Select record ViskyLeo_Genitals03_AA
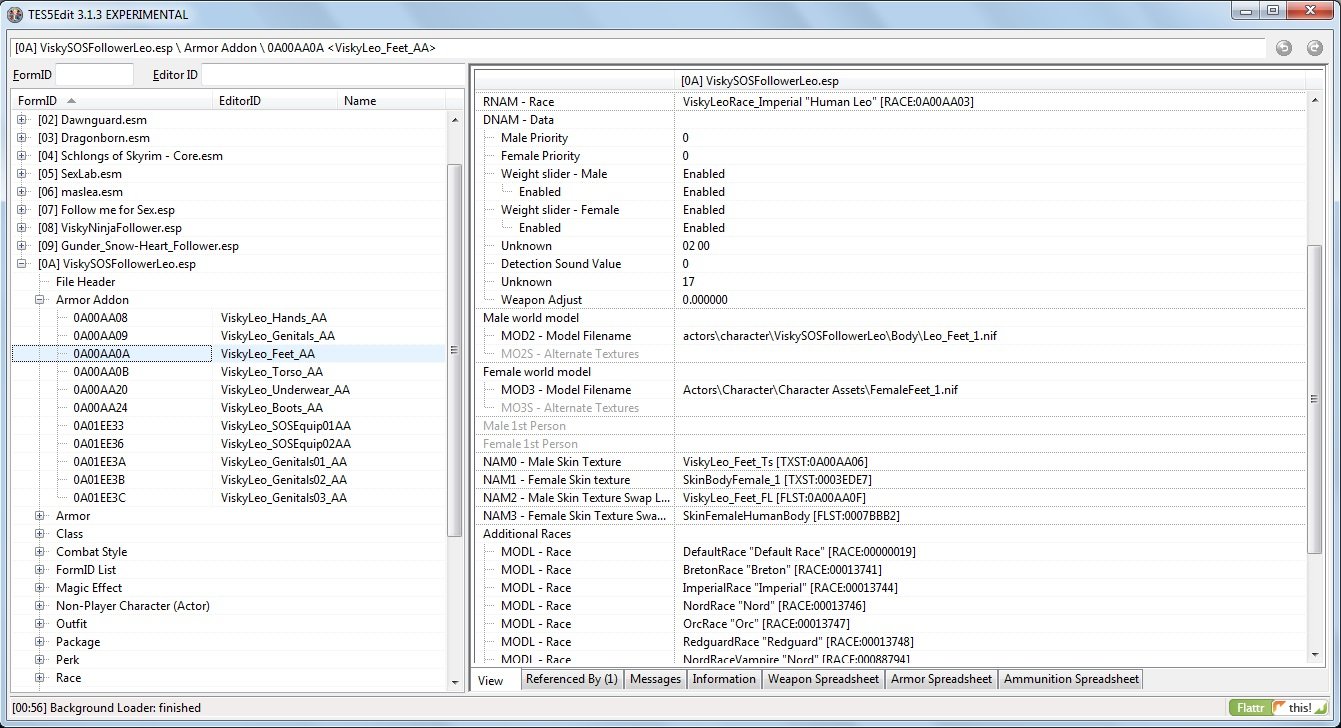 click(284, 498)
